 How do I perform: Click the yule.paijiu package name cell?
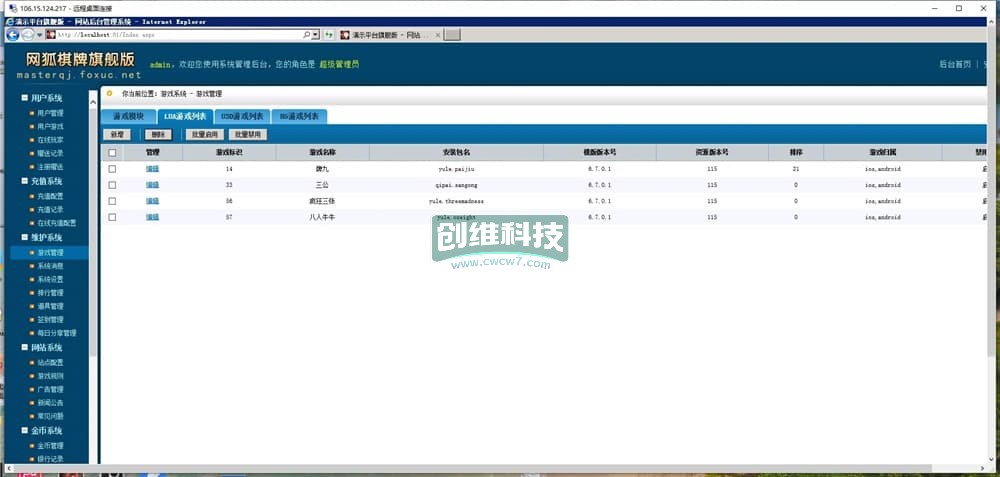point(456,169)
